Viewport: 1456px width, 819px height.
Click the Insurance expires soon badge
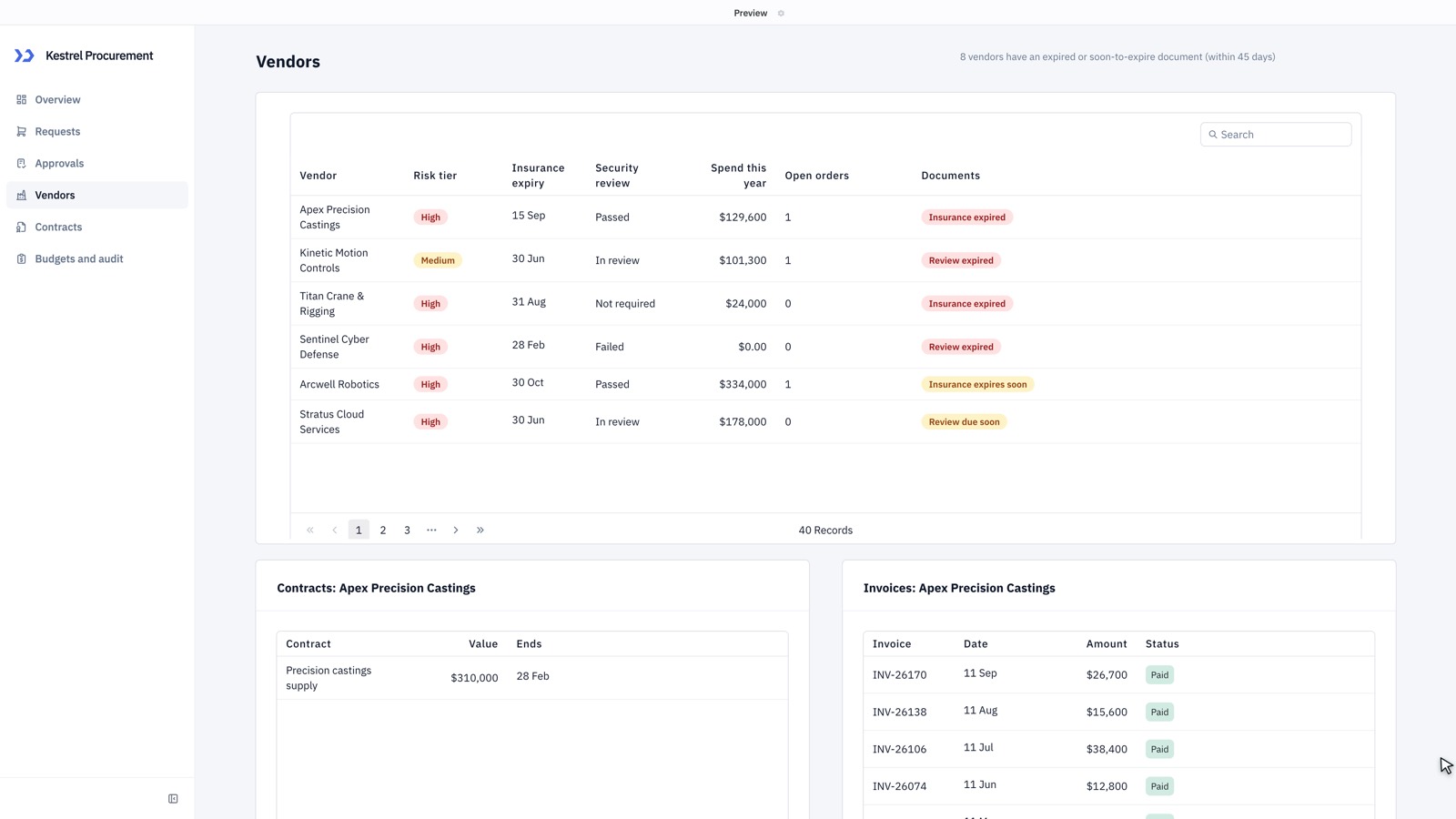coord(977,384)
